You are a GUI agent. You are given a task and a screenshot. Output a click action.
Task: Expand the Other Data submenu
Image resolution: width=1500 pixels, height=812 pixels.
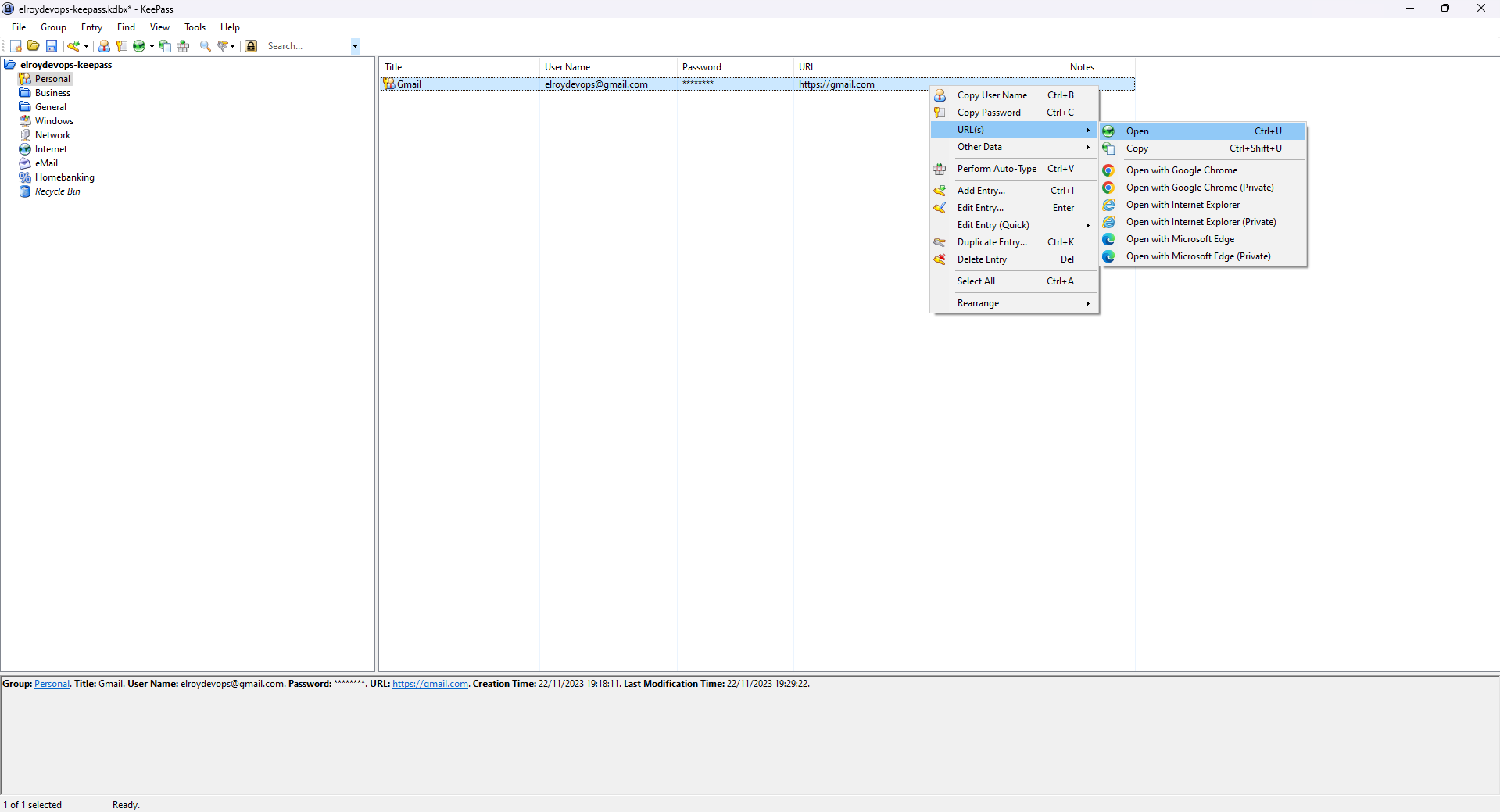[x=1015, y=147]
